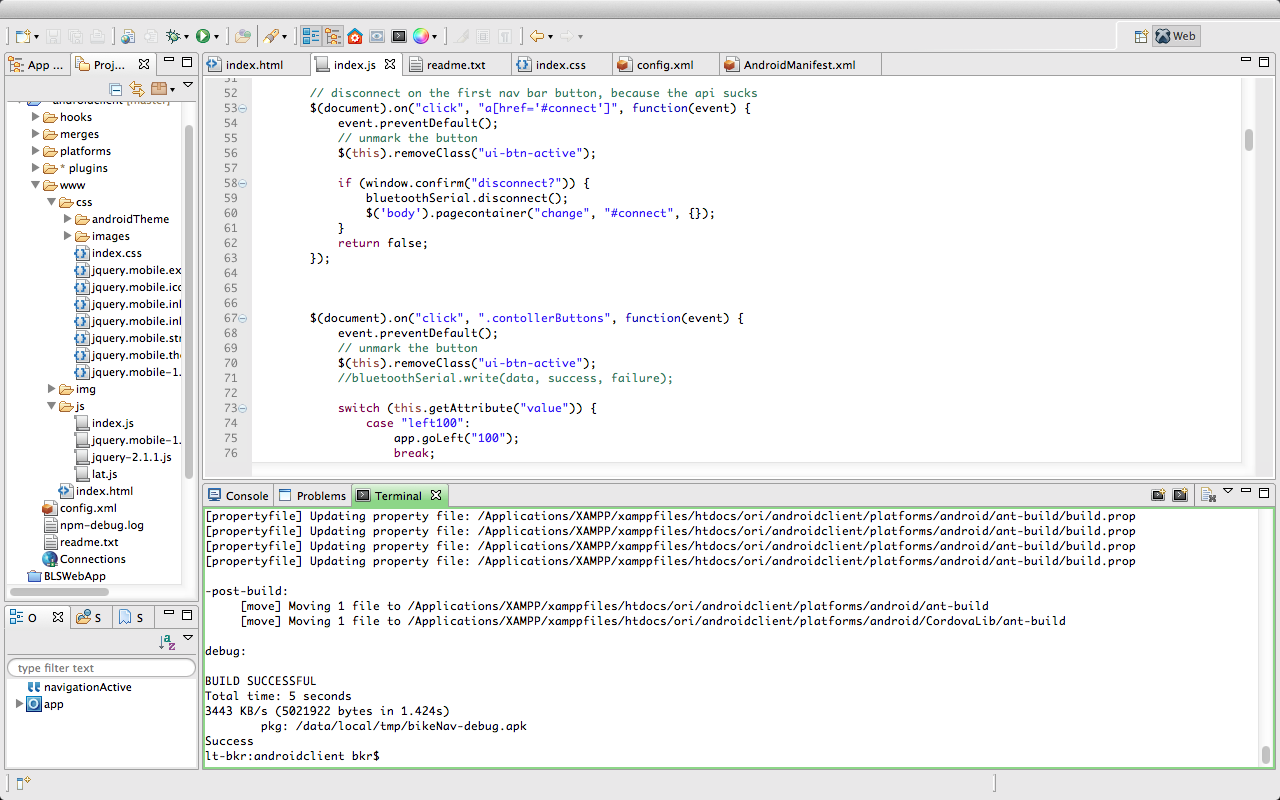Viewport: 1280px width, 800px height.
Task: Collapse the www folder
Action: click(36, 185)
